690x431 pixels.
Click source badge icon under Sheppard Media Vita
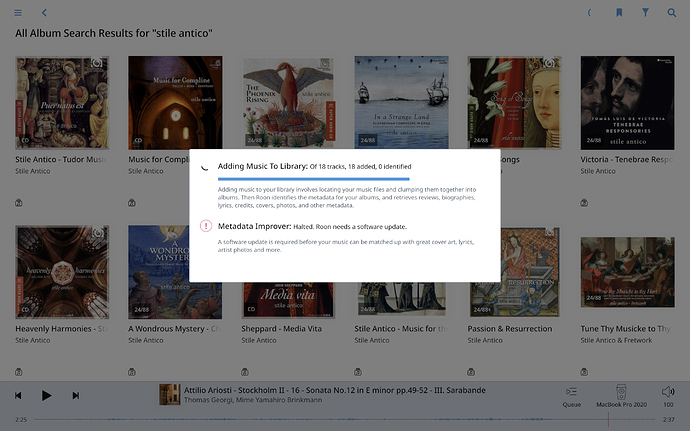(x=245, y=372)
